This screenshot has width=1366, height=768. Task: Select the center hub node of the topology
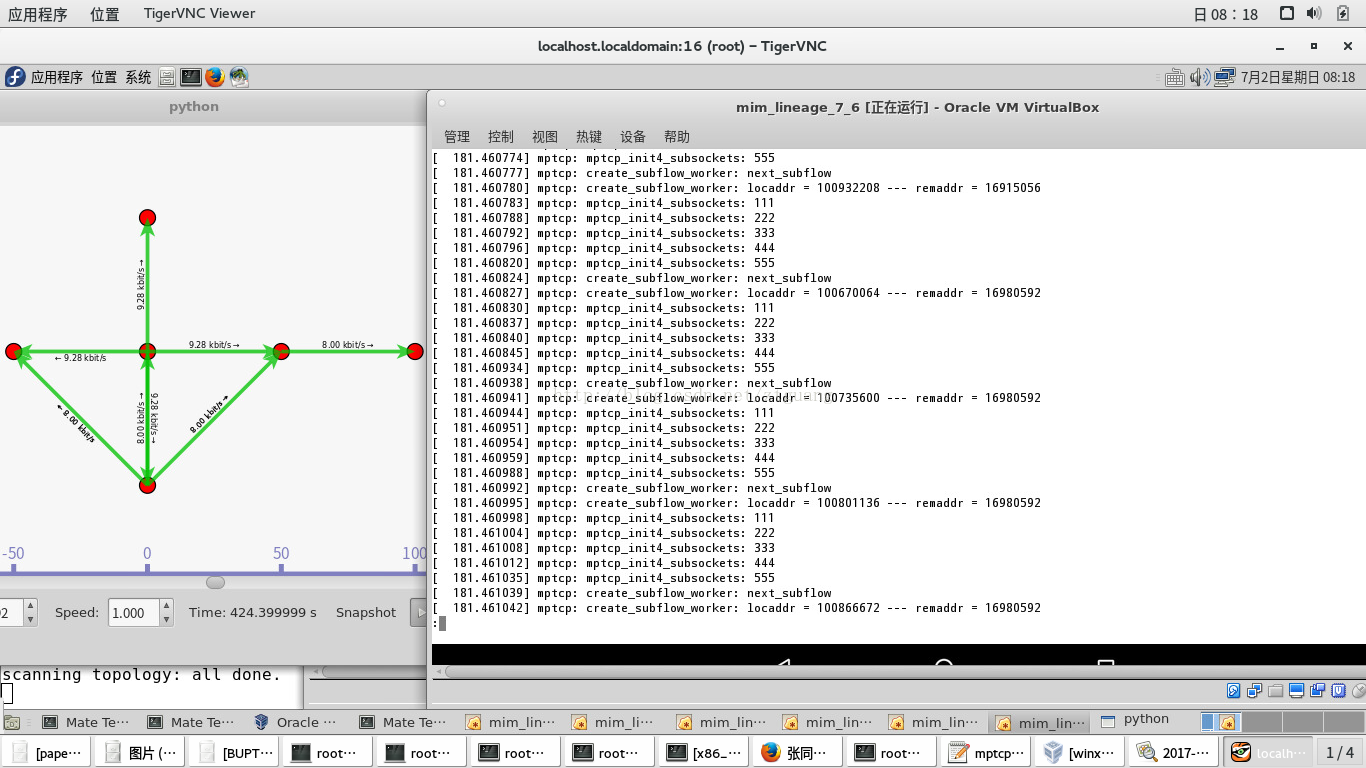click(x=147, y=352)
